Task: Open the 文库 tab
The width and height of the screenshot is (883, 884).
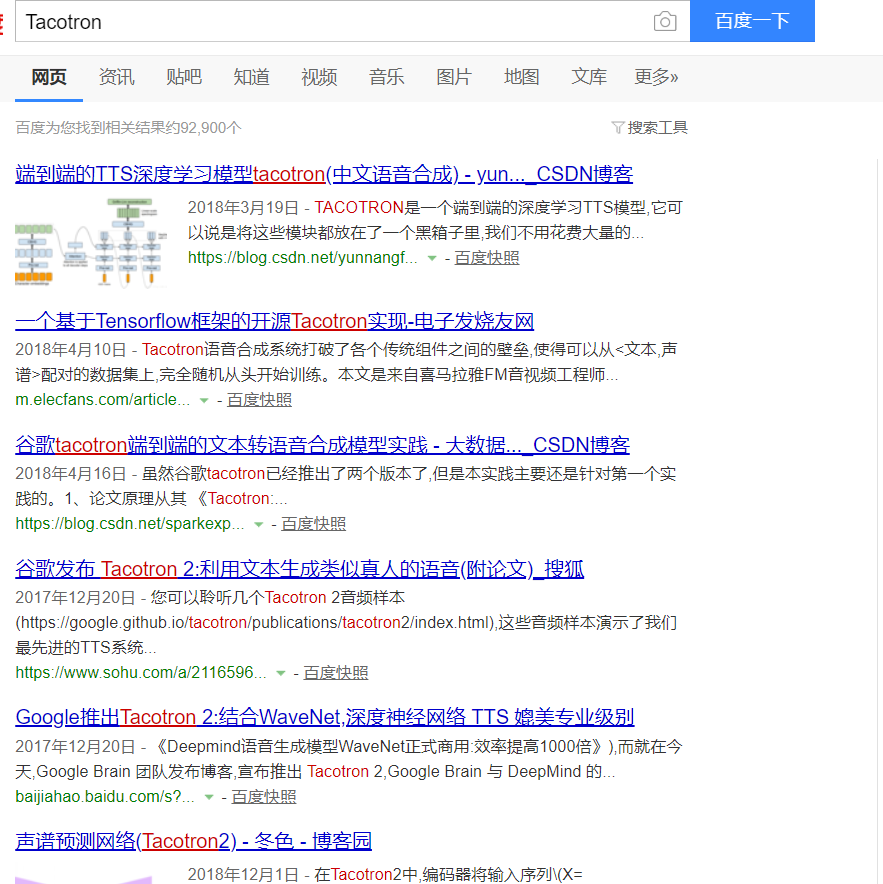Action: 589,77
